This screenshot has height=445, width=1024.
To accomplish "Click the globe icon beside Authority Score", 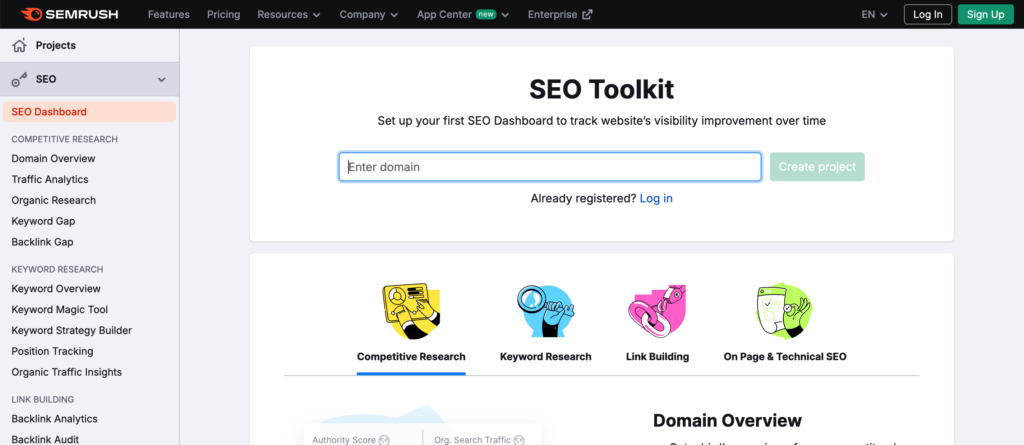I will click(x=384, y=440).
